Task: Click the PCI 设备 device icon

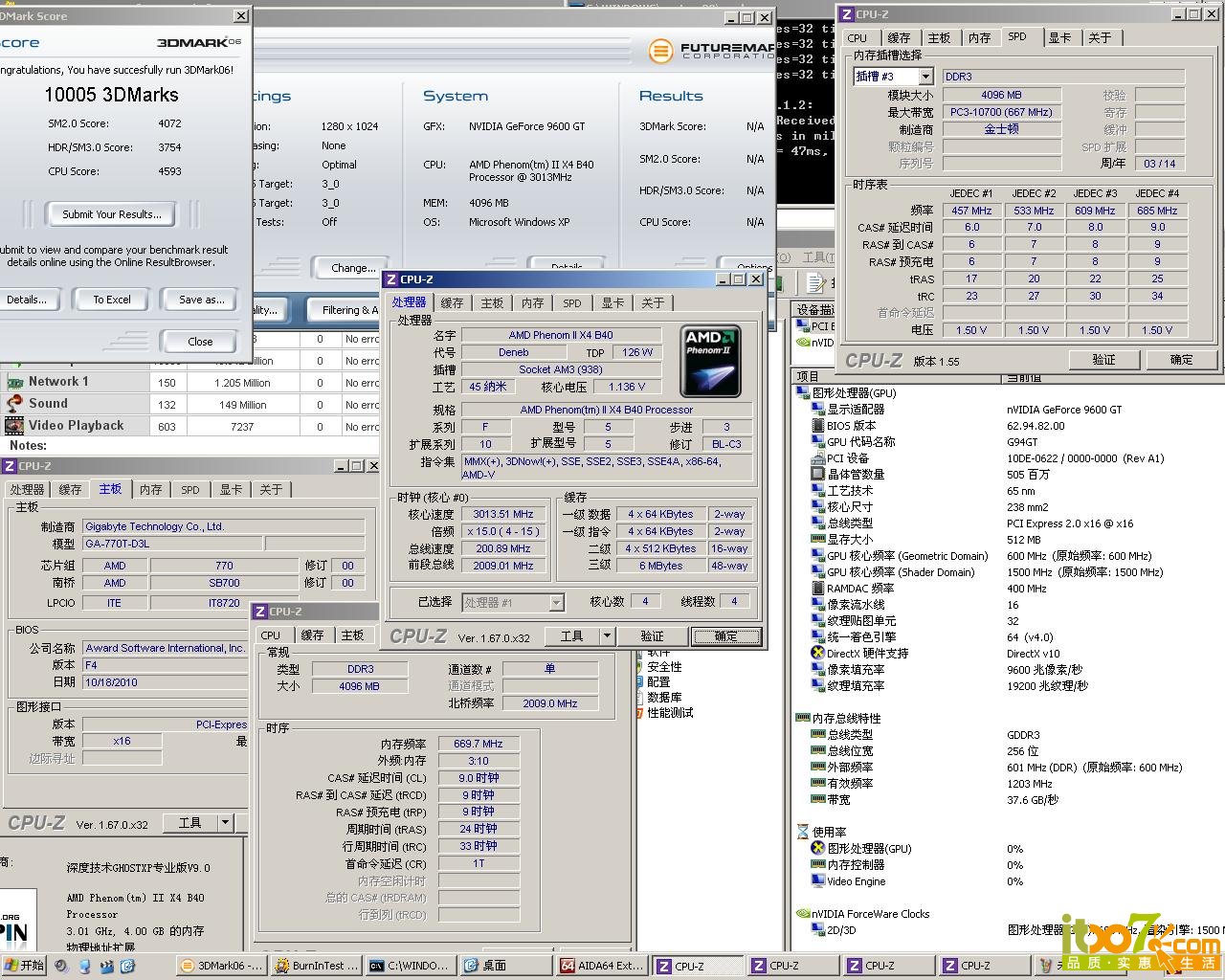Action: [817, 458]
